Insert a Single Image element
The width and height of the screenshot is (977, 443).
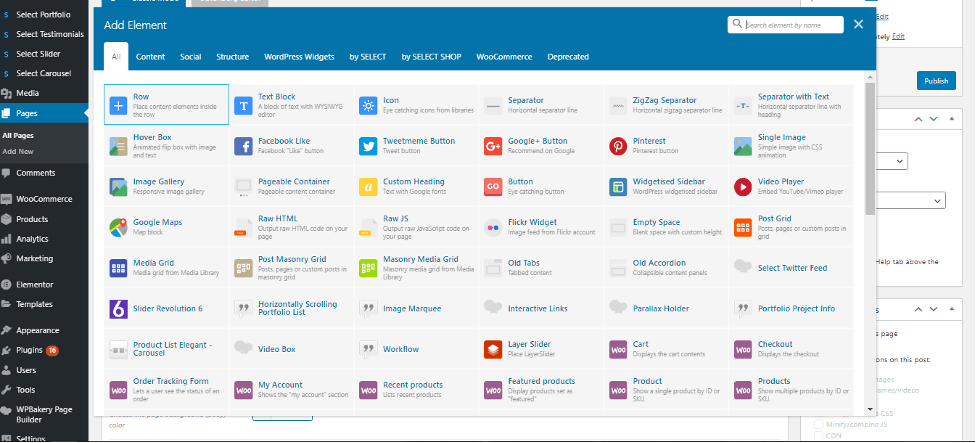click(x=791, y=146)
